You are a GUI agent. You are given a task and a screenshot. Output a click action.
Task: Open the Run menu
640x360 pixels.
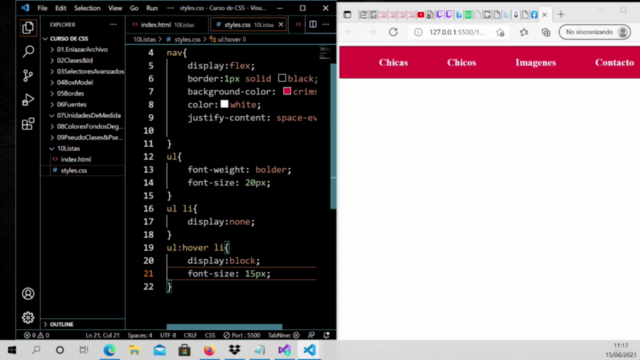coord(152,8)
